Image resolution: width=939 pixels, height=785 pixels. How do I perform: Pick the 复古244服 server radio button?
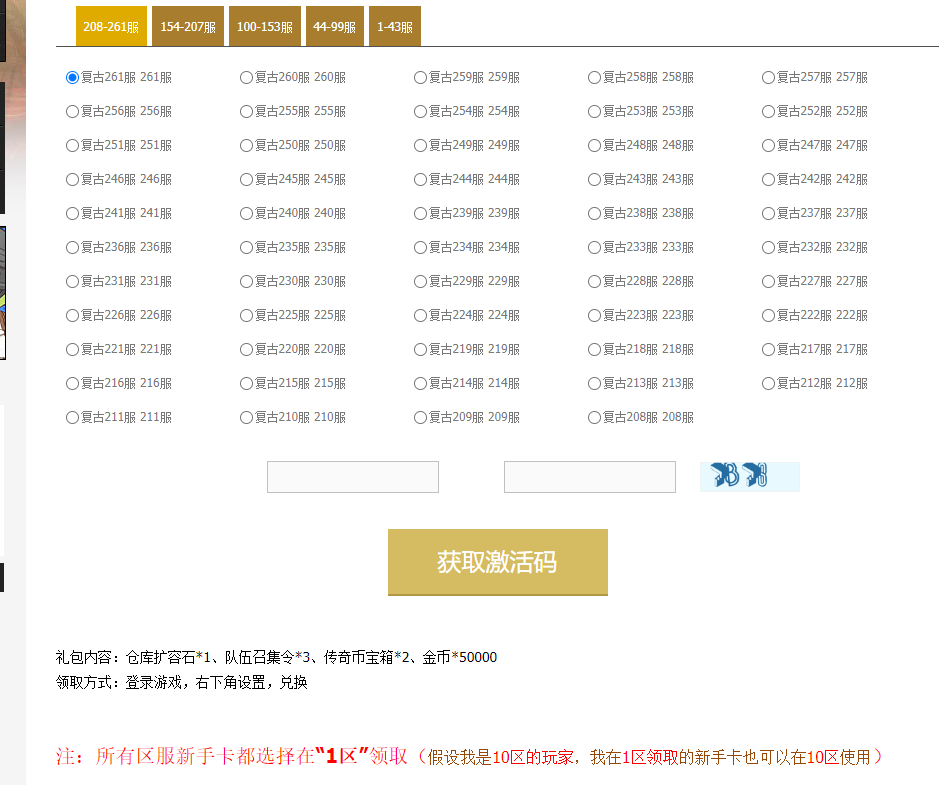[x=420, y=180]
